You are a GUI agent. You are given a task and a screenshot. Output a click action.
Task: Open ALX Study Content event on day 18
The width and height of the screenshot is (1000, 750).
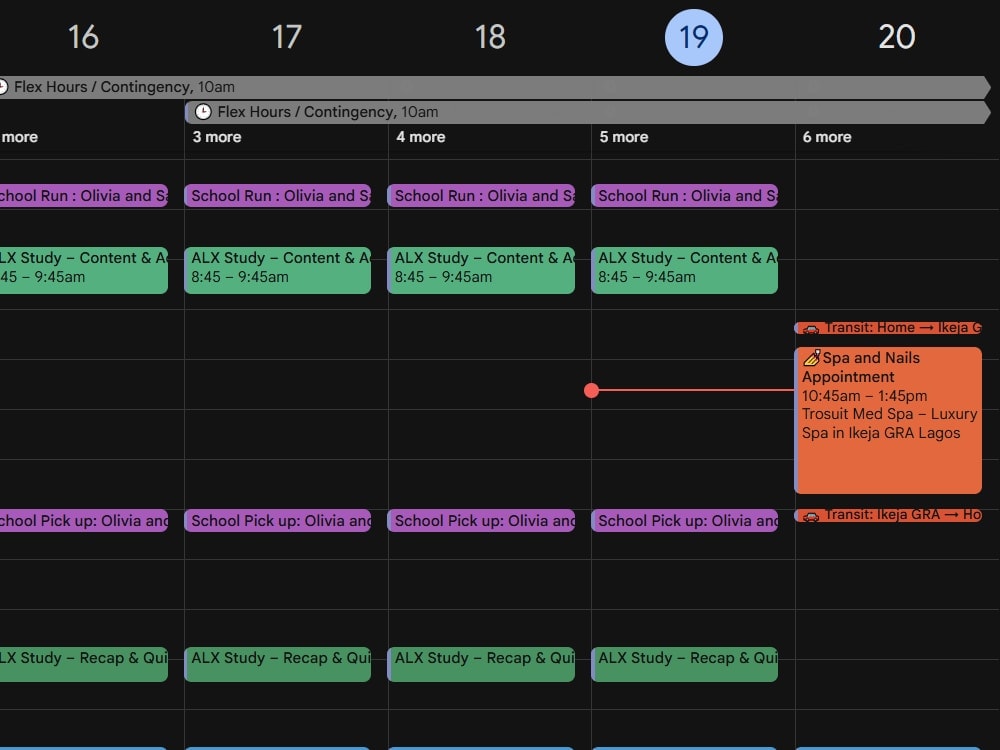point(481,270)
